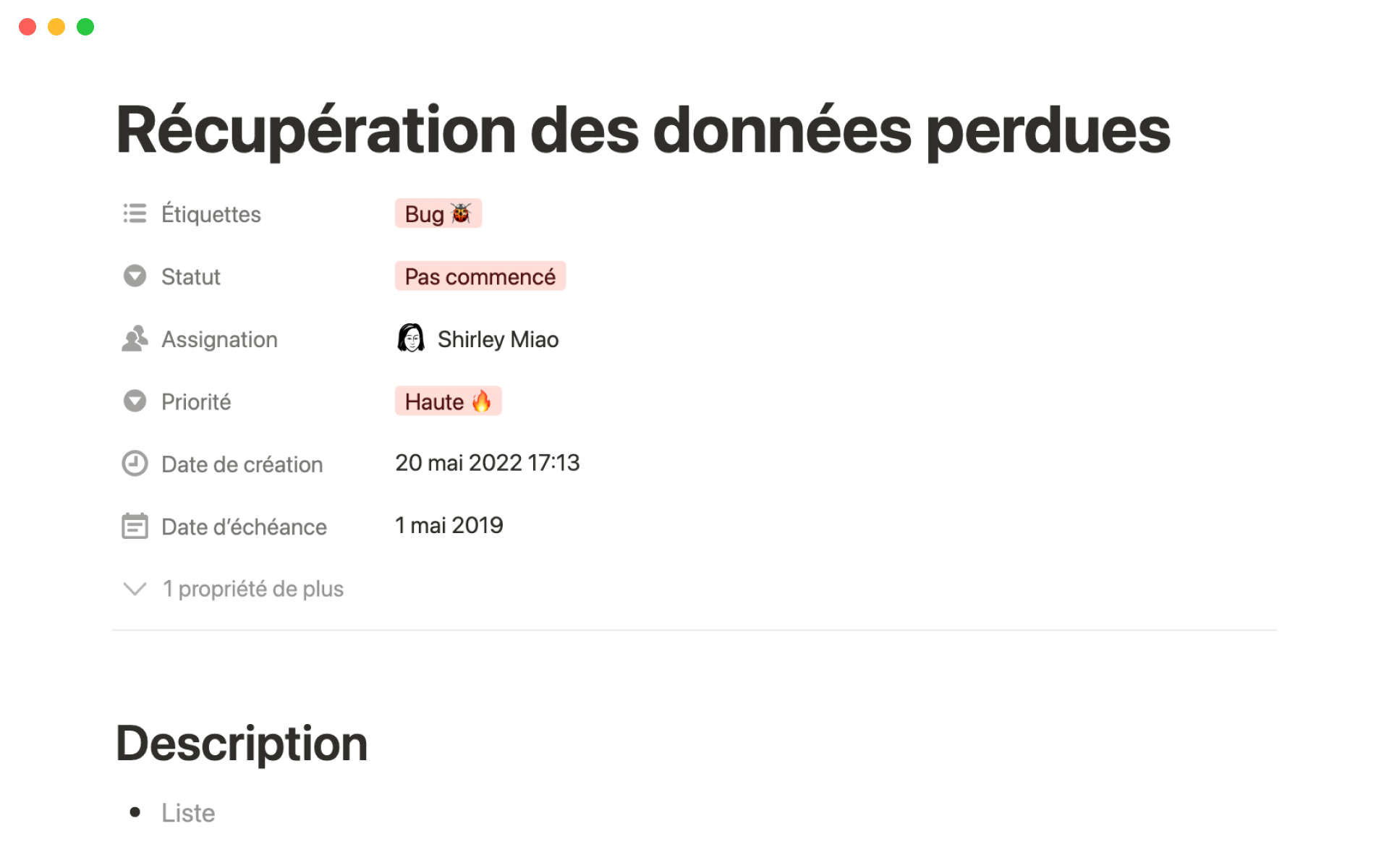Click the Statut dropdown circle icon
This screenshot has height=868, width=1389.
135,276
